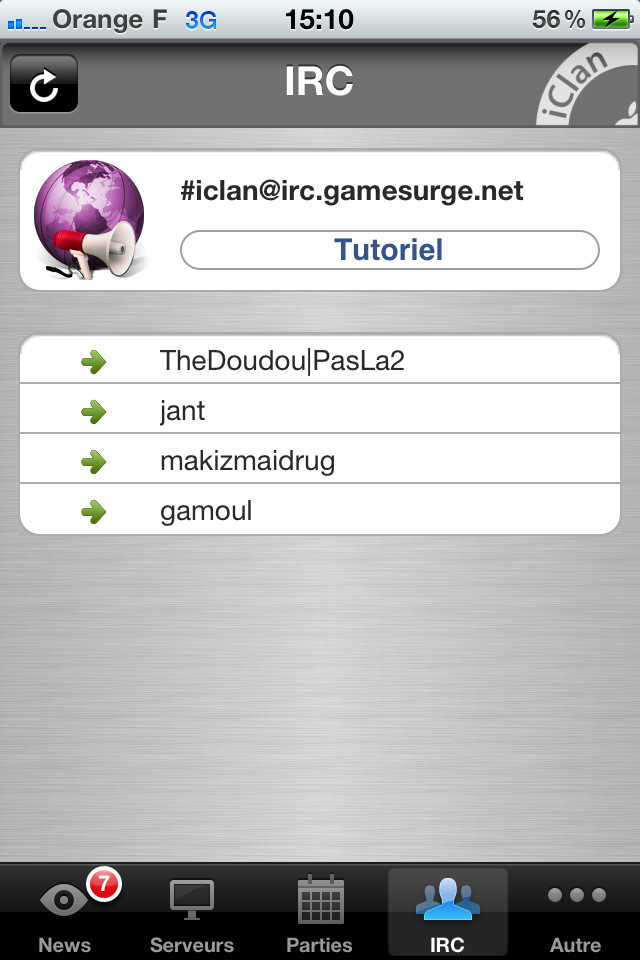Open the Autre more tab

coord(576,912)
